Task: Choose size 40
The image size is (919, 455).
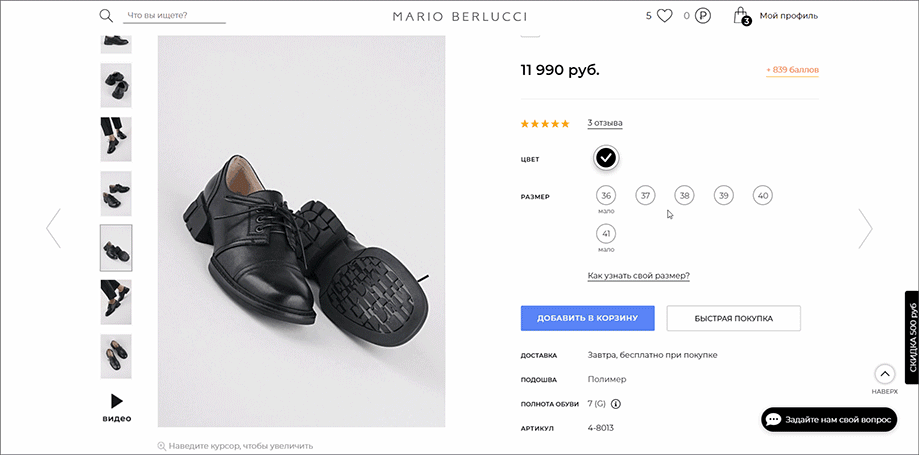Action: tap(763, 195)
